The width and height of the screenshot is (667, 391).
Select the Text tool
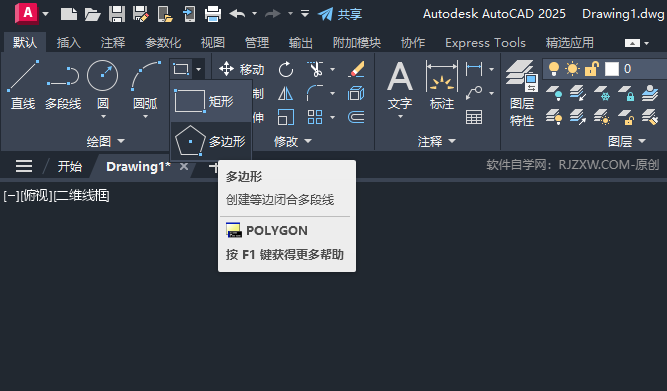(x=400, y=85)
